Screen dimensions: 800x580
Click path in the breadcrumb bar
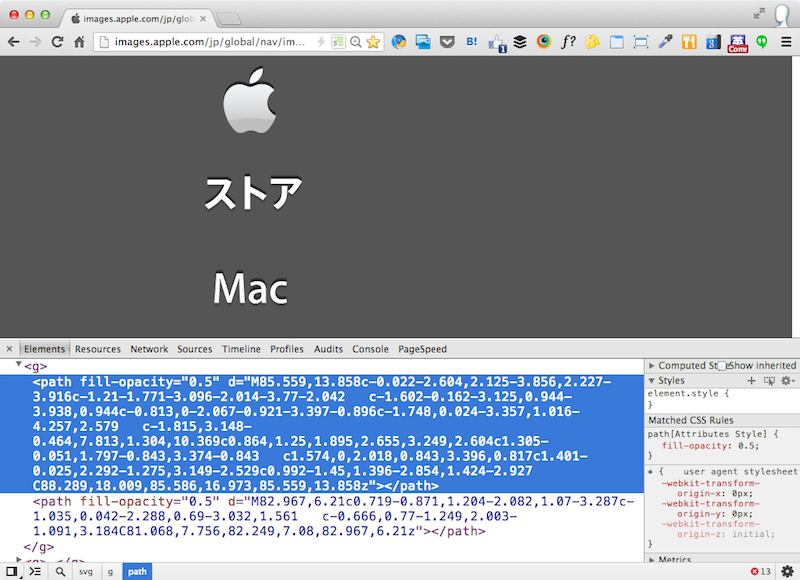point(137,571)
